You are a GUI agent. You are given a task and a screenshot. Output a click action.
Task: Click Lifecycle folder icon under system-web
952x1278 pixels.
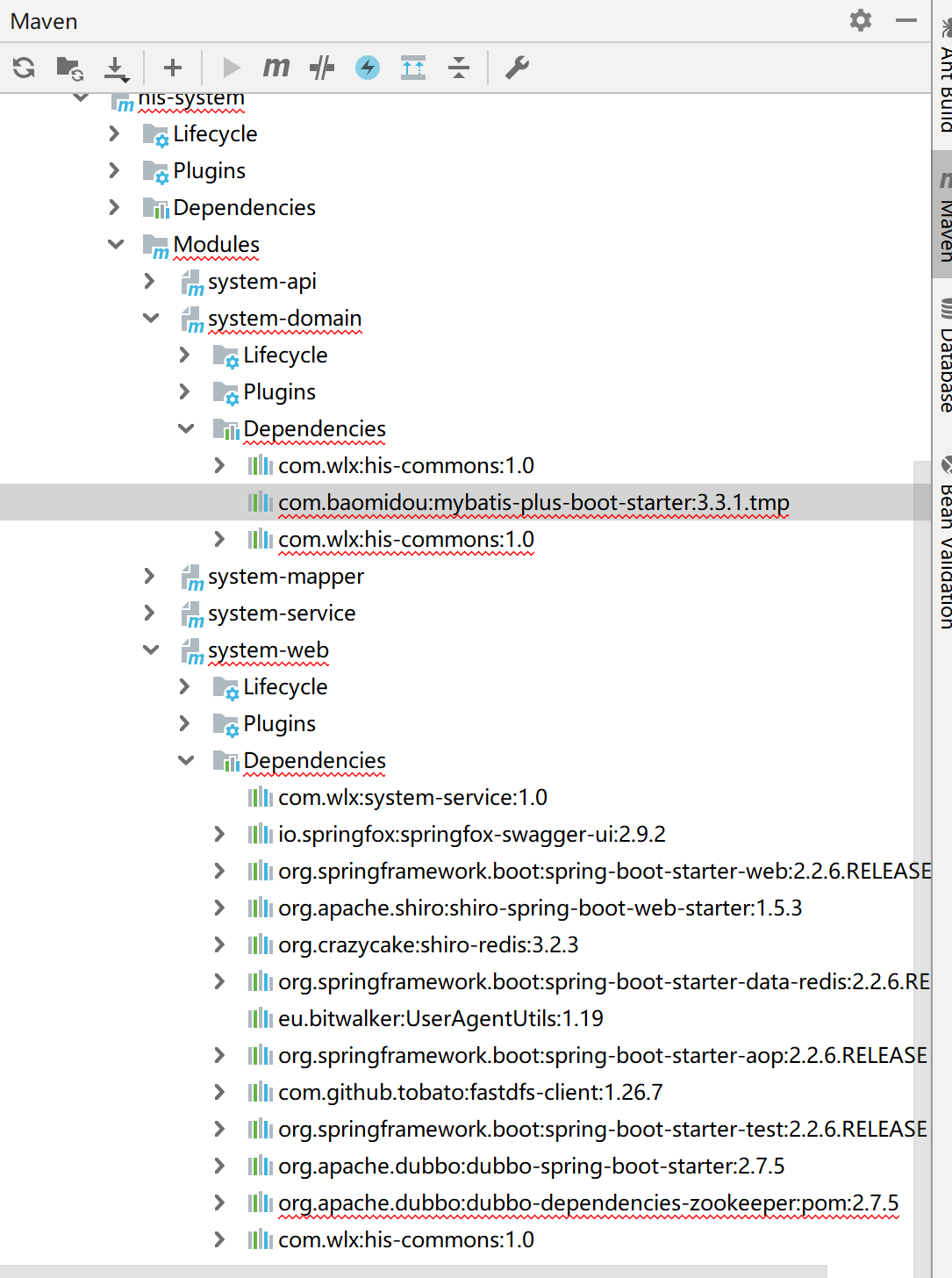tap(226, 688)
